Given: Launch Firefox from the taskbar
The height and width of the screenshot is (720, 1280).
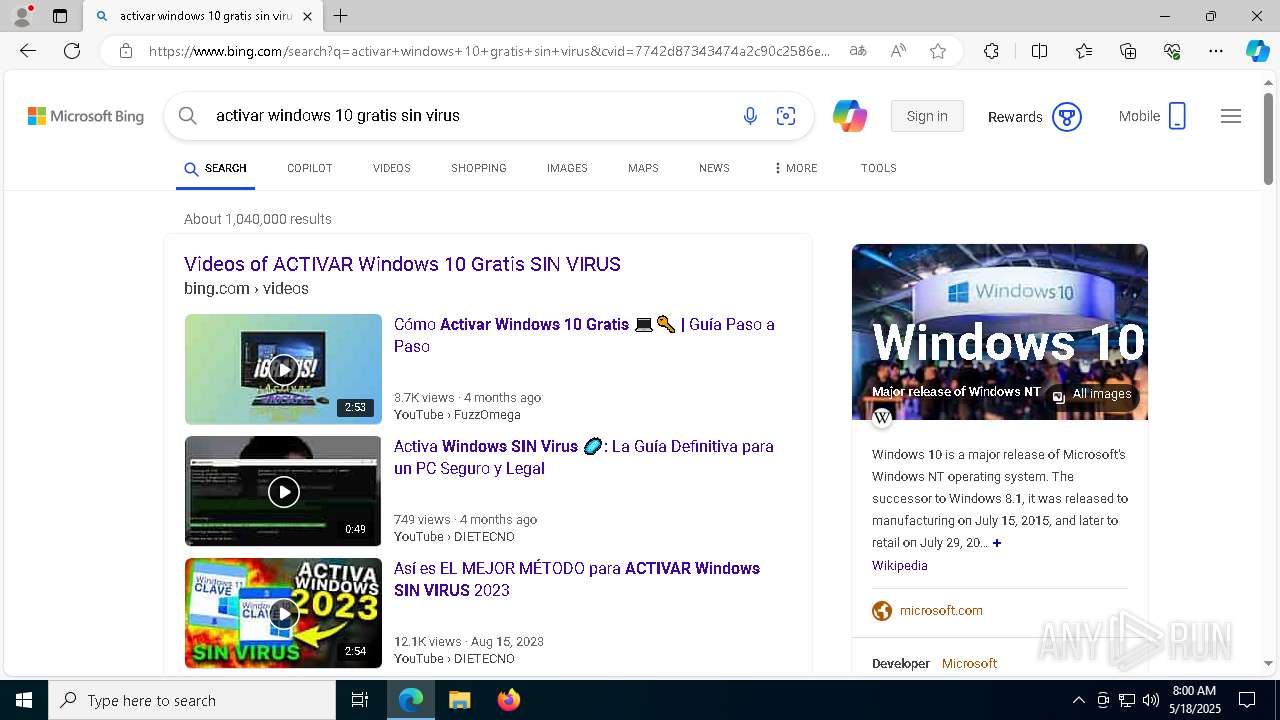Looking at the screenshot, I should click(509, 700).
